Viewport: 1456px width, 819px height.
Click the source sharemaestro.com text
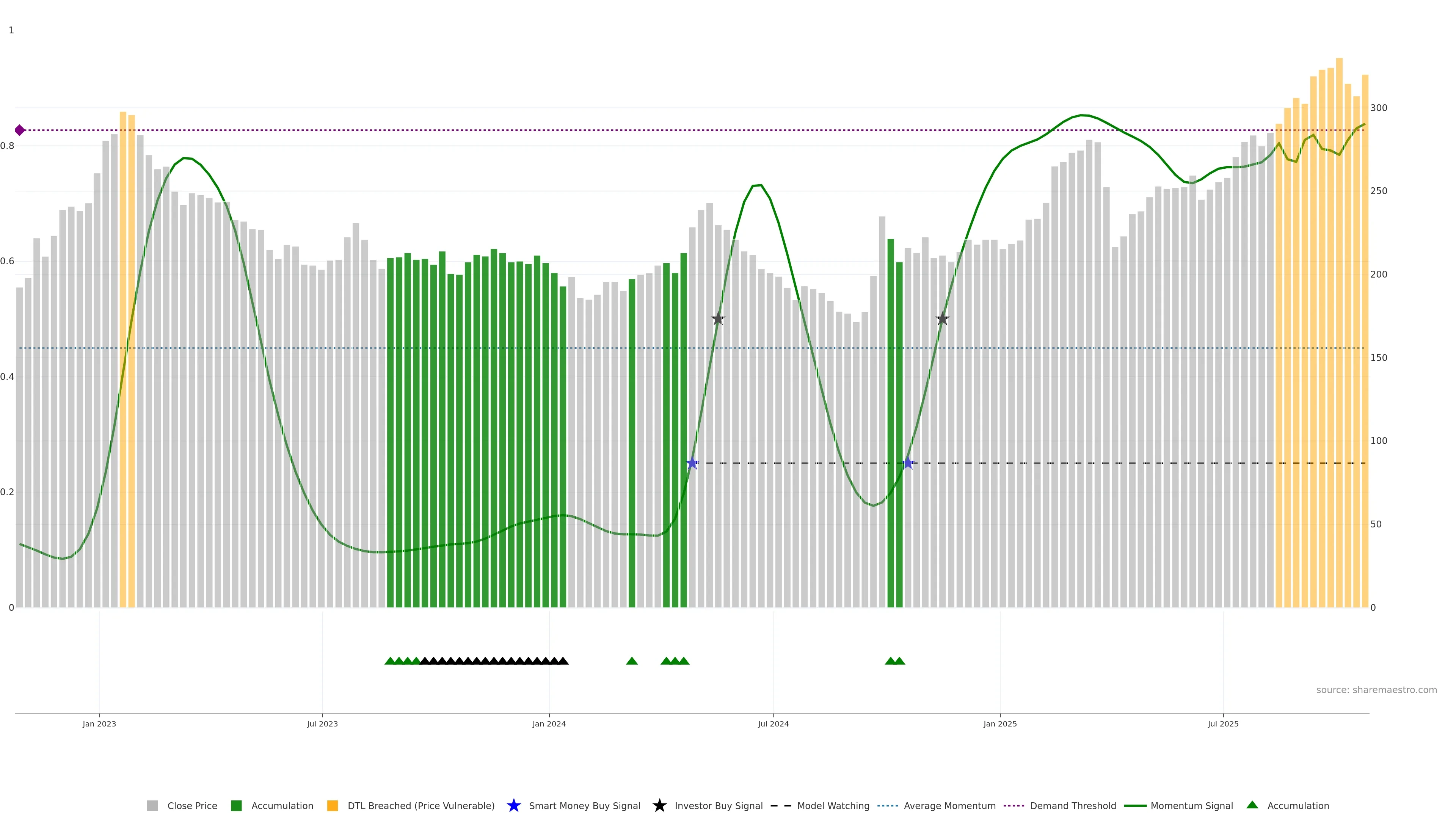point(1376,690)
